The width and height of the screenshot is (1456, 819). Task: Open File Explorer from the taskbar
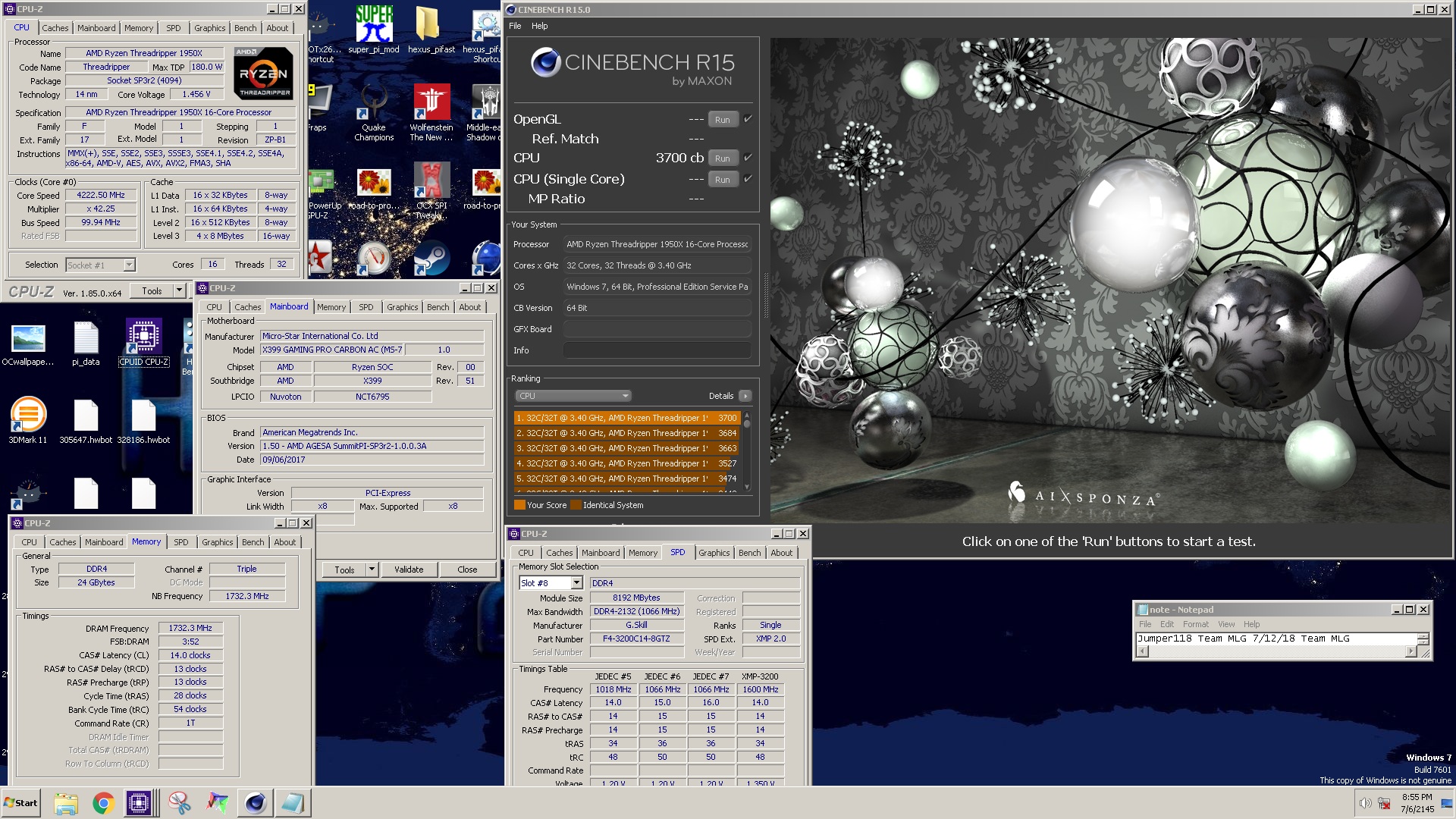[x=66, y=803]
